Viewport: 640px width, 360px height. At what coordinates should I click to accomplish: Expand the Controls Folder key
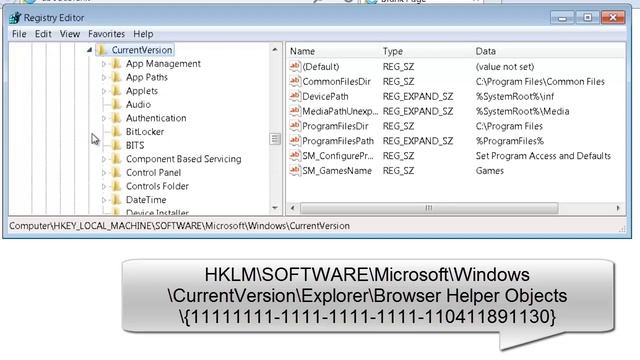[104, 186]
